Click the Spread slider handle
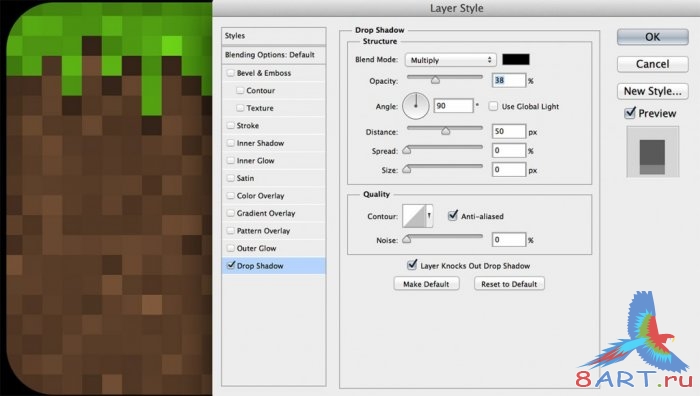This screenshot has height=396, width=700. click(x=407, y=150)
